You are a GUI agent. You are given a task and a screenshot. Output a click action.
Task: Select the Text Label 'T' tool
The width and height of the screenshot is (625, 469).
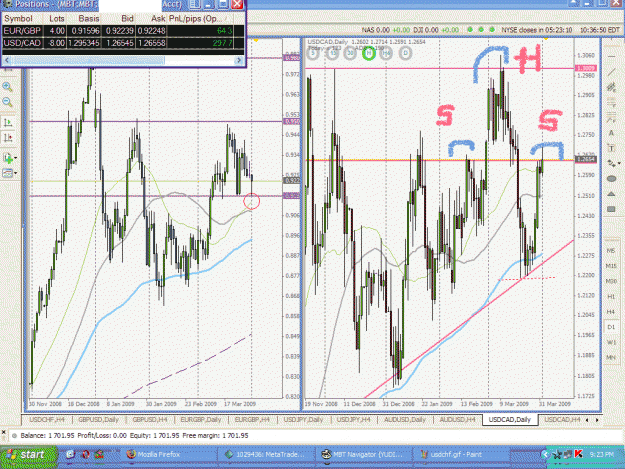click(x=611, y=148)
